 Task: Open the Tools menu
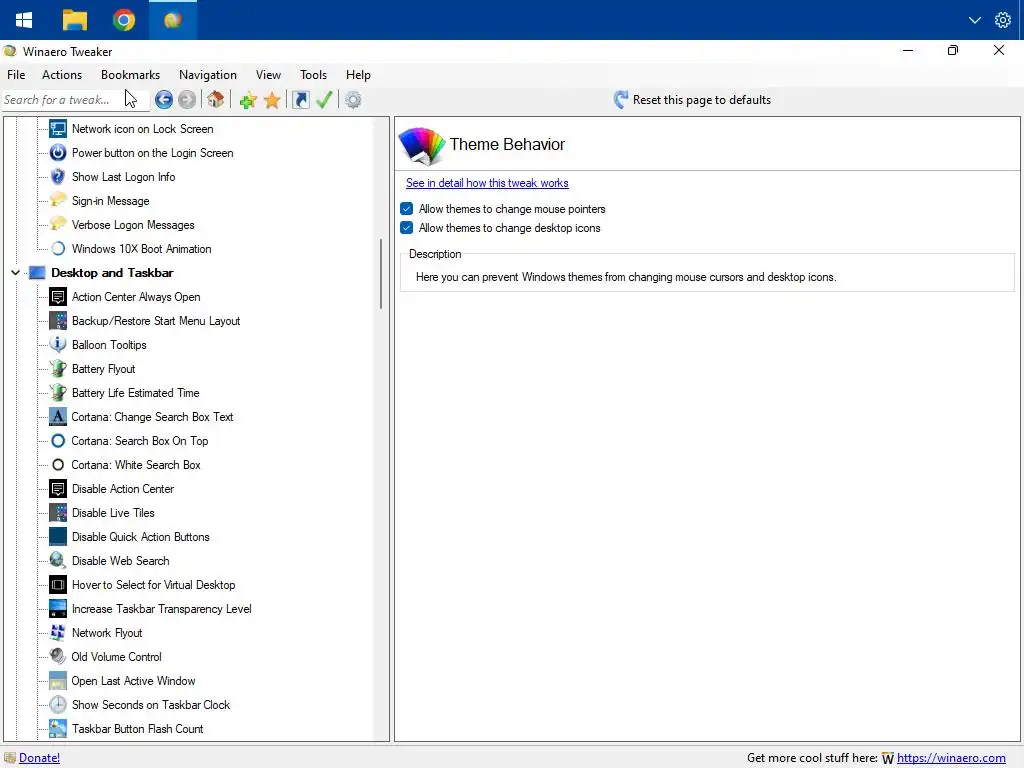[313, 75]
